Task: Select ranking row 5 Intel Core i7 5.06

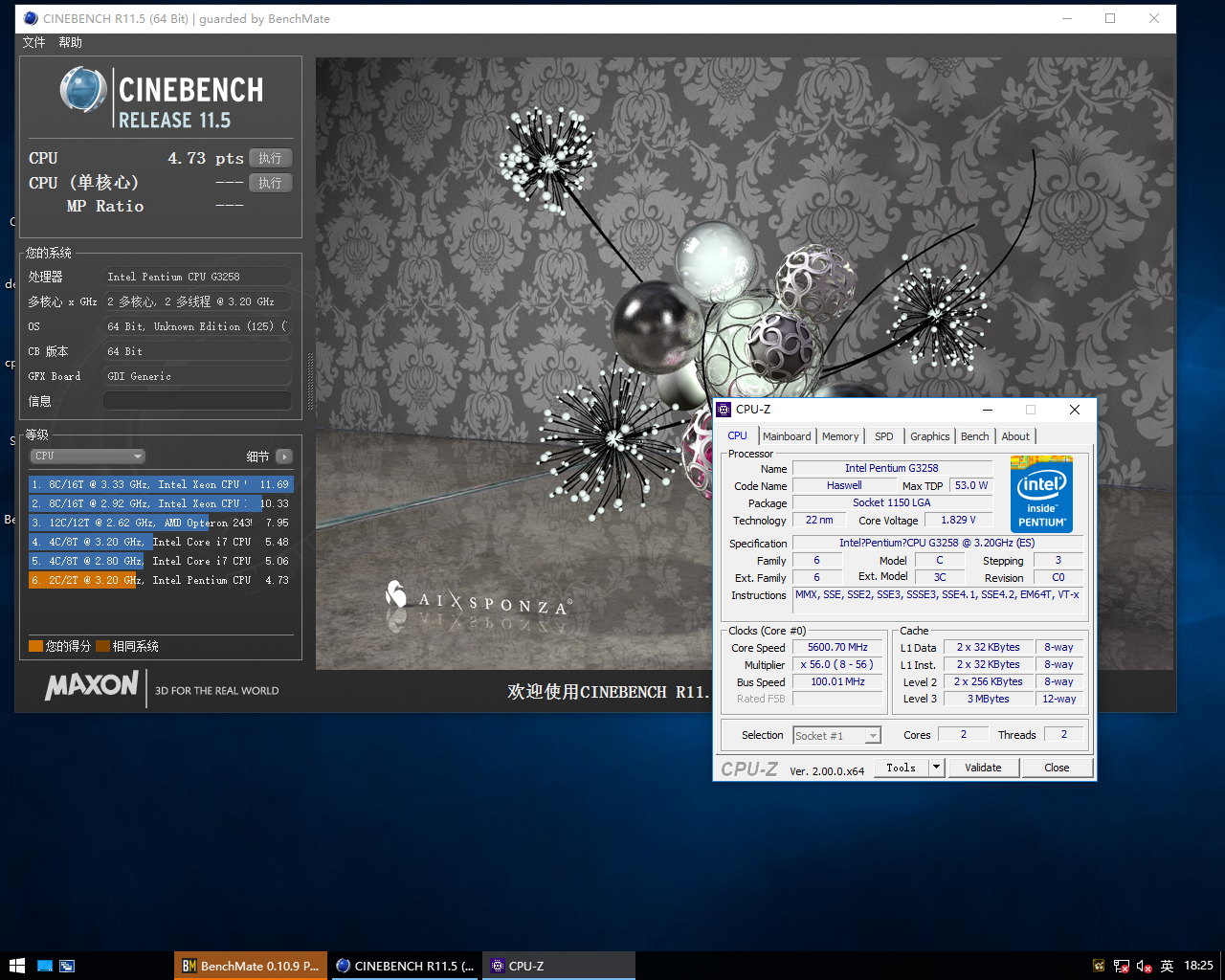Action: 161,561
